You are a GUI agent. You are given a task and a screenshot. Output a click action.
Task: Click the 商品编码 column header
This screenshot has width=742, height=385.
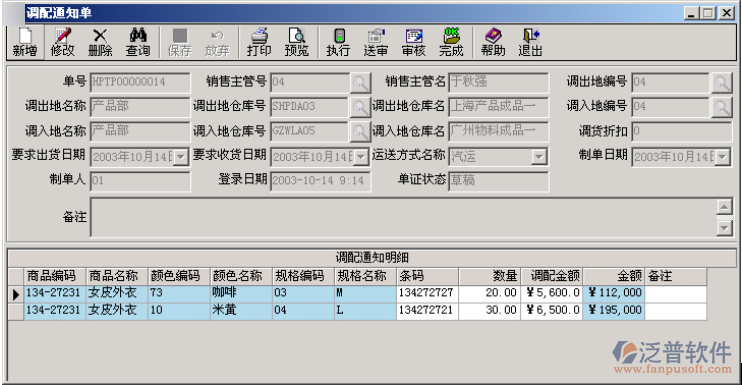pos(55,276)
